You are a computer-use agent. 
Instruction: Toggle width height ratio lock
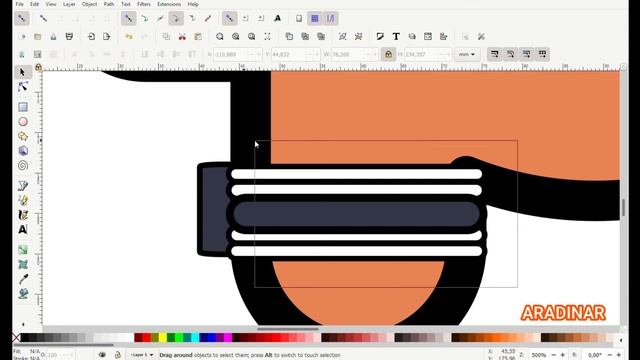(x=388, y=54)
